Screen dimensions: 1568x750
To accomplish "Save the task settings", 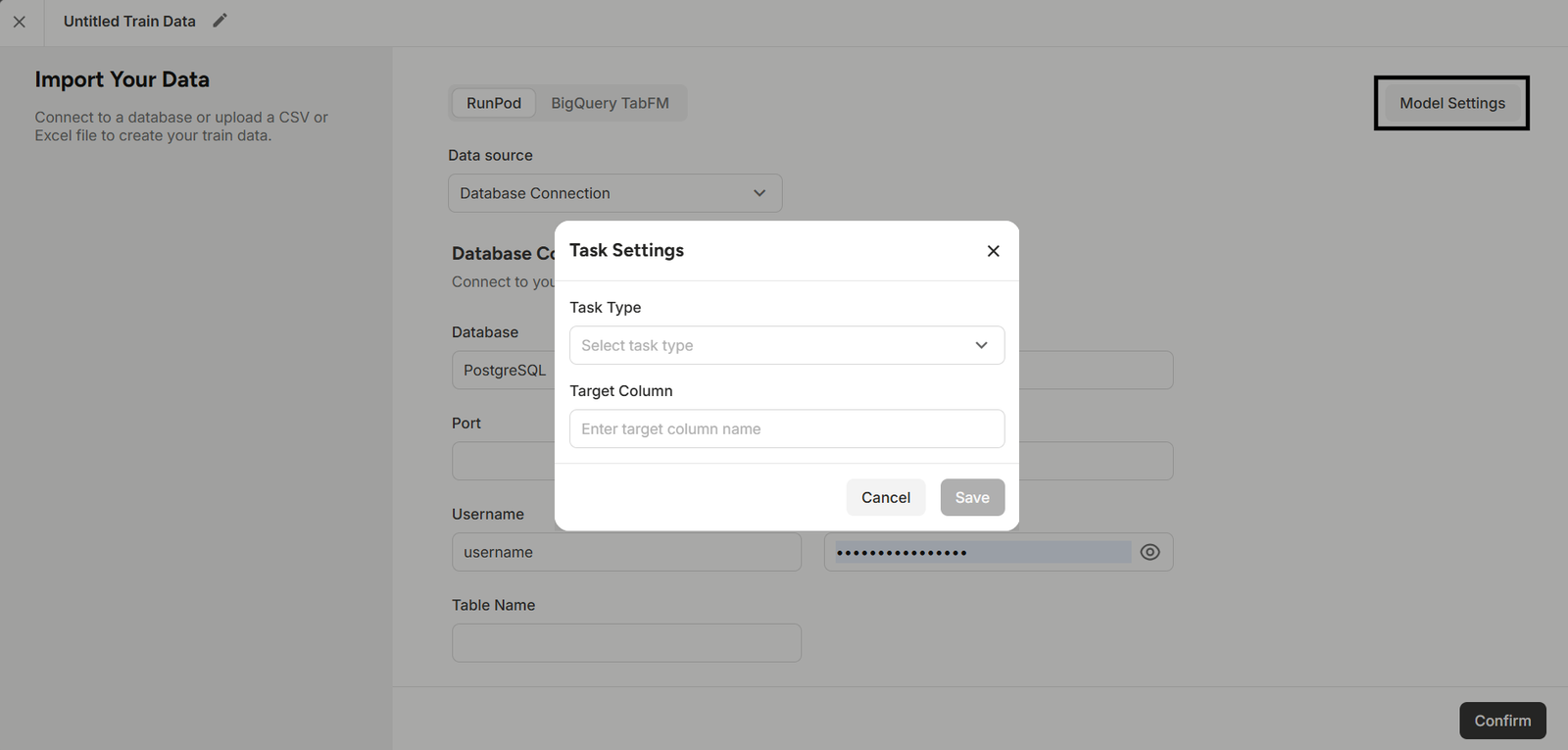I will point(972,497).
